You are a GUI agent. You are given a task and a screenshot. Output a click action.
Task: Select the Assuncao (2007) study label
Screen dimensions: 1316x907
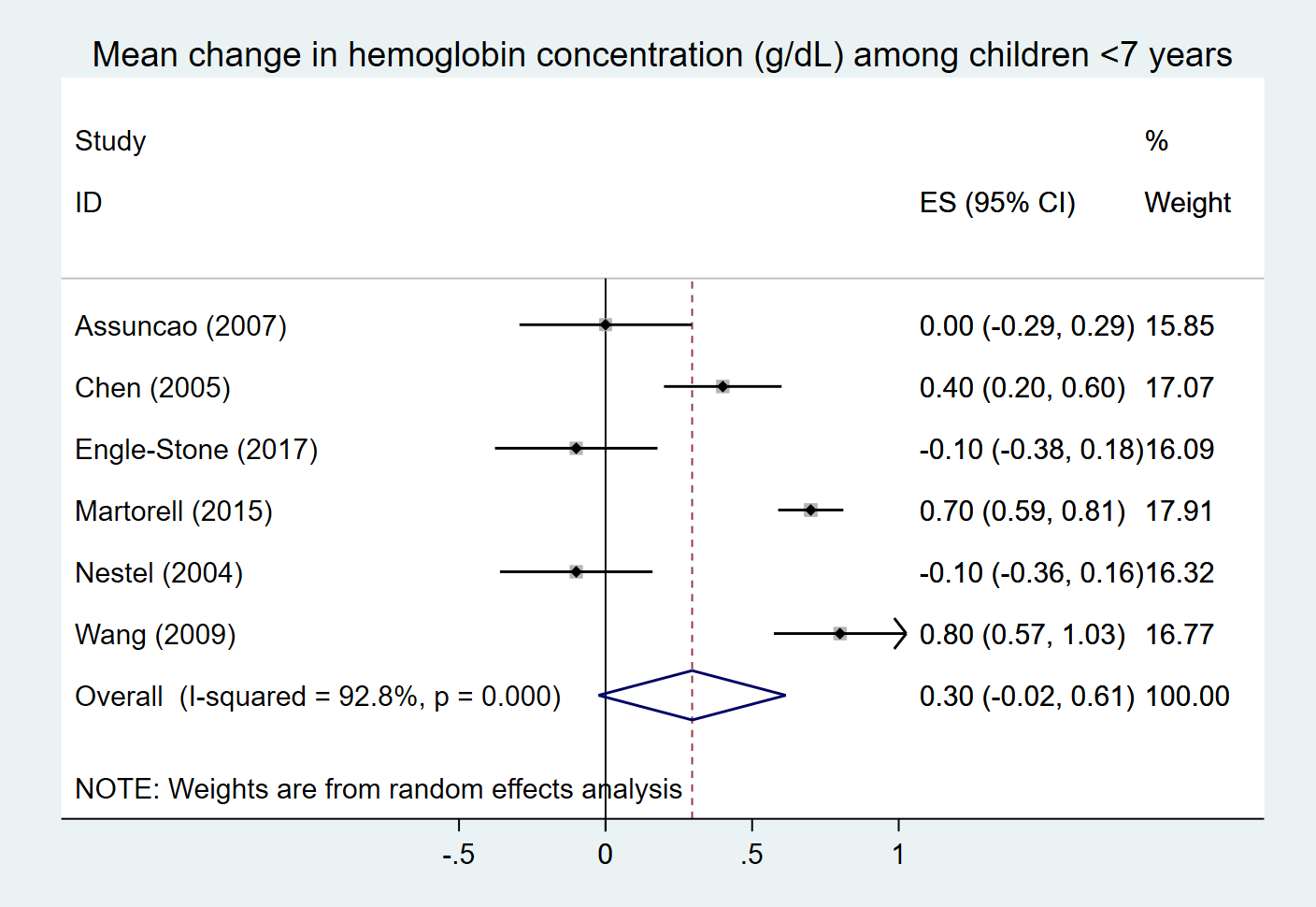tap(180, 326)
